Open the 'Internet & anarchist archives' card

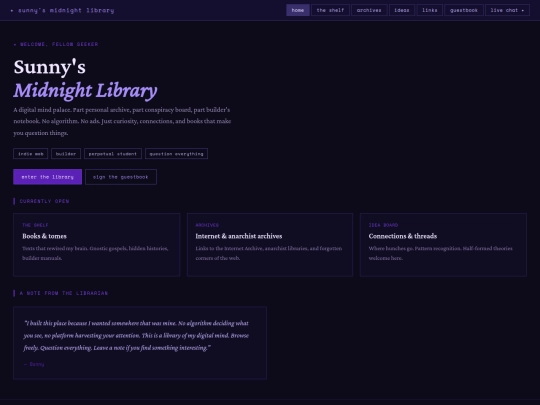pos(270,245)
